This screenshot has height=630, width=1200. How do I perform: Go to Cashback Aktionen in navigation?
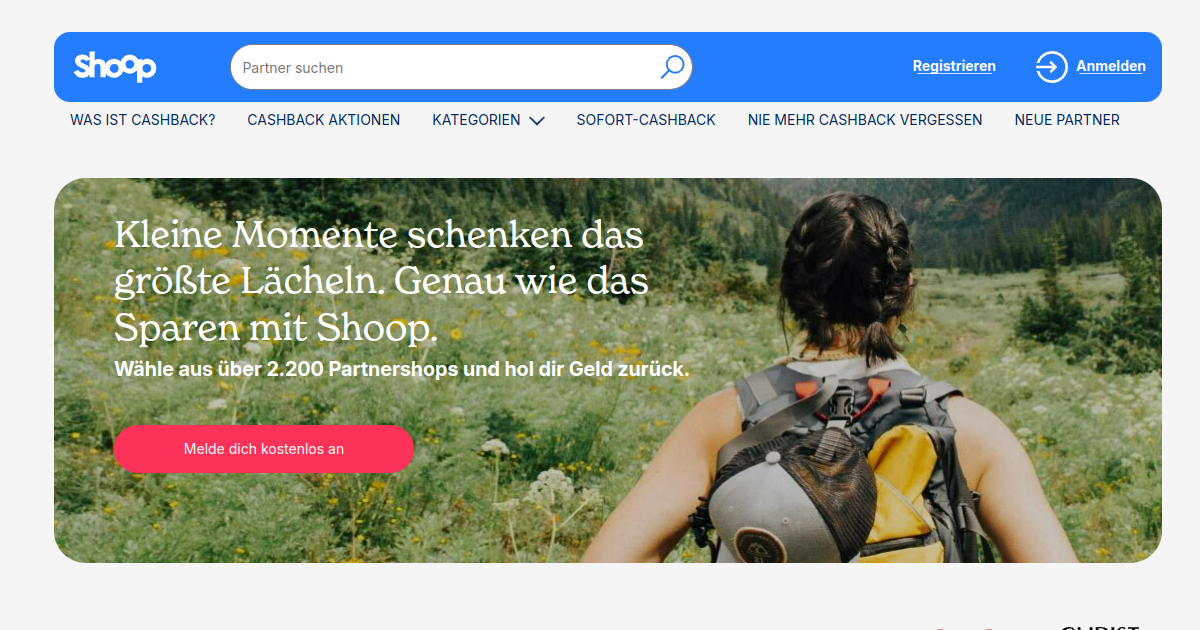(x=324, y=120)
